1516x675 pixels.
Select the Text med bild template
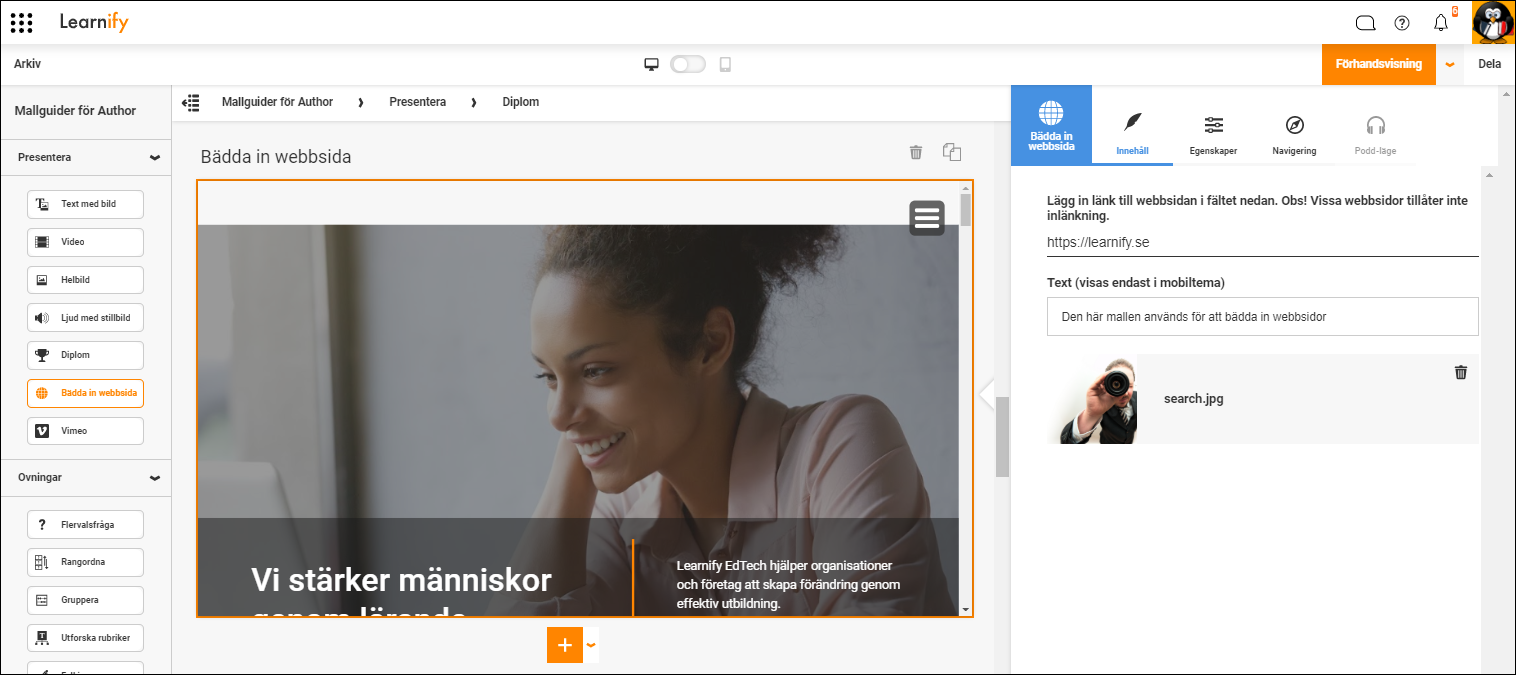click(85, 204)
